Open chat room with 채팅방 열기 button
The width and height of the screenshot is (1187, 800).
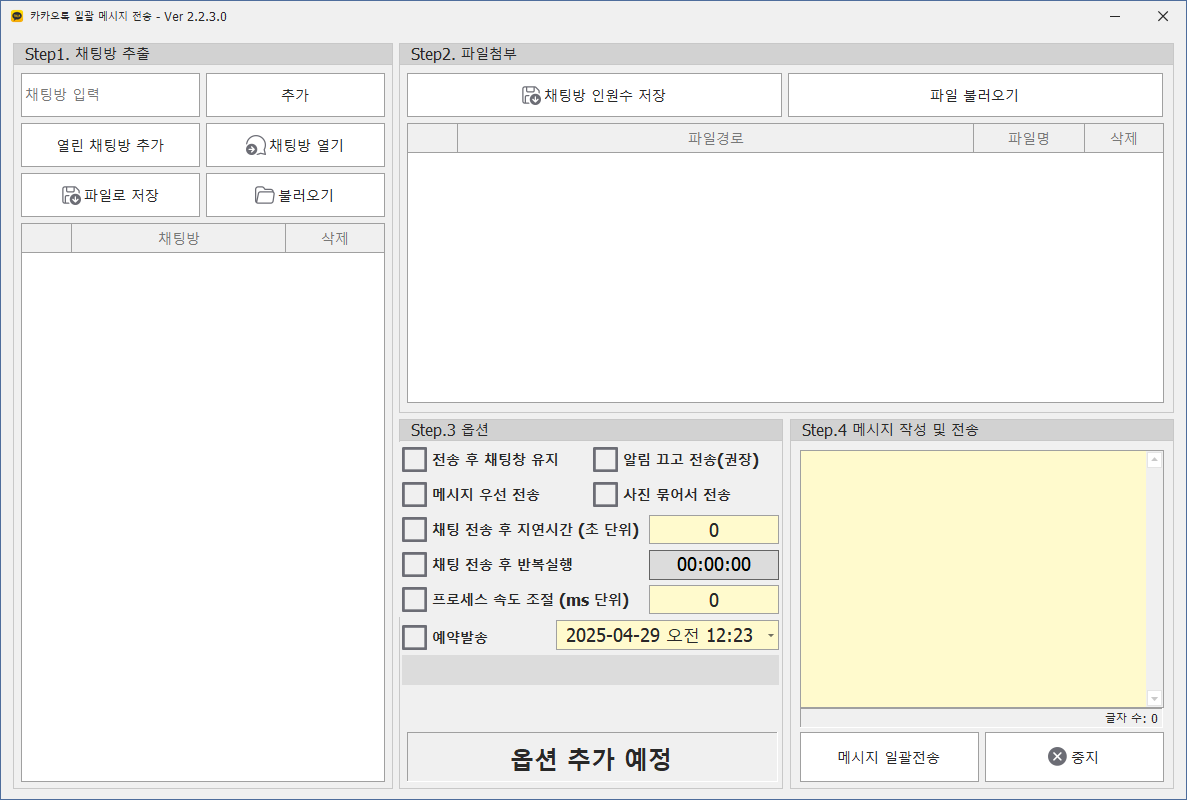click(x=295, y=145)
